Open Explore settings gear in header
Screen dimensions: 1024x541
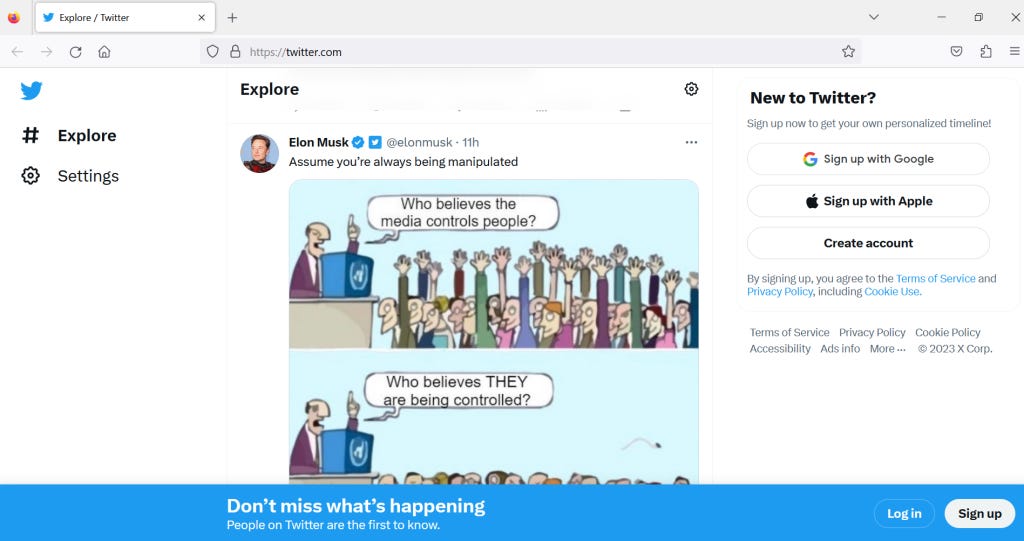point(691,89)
